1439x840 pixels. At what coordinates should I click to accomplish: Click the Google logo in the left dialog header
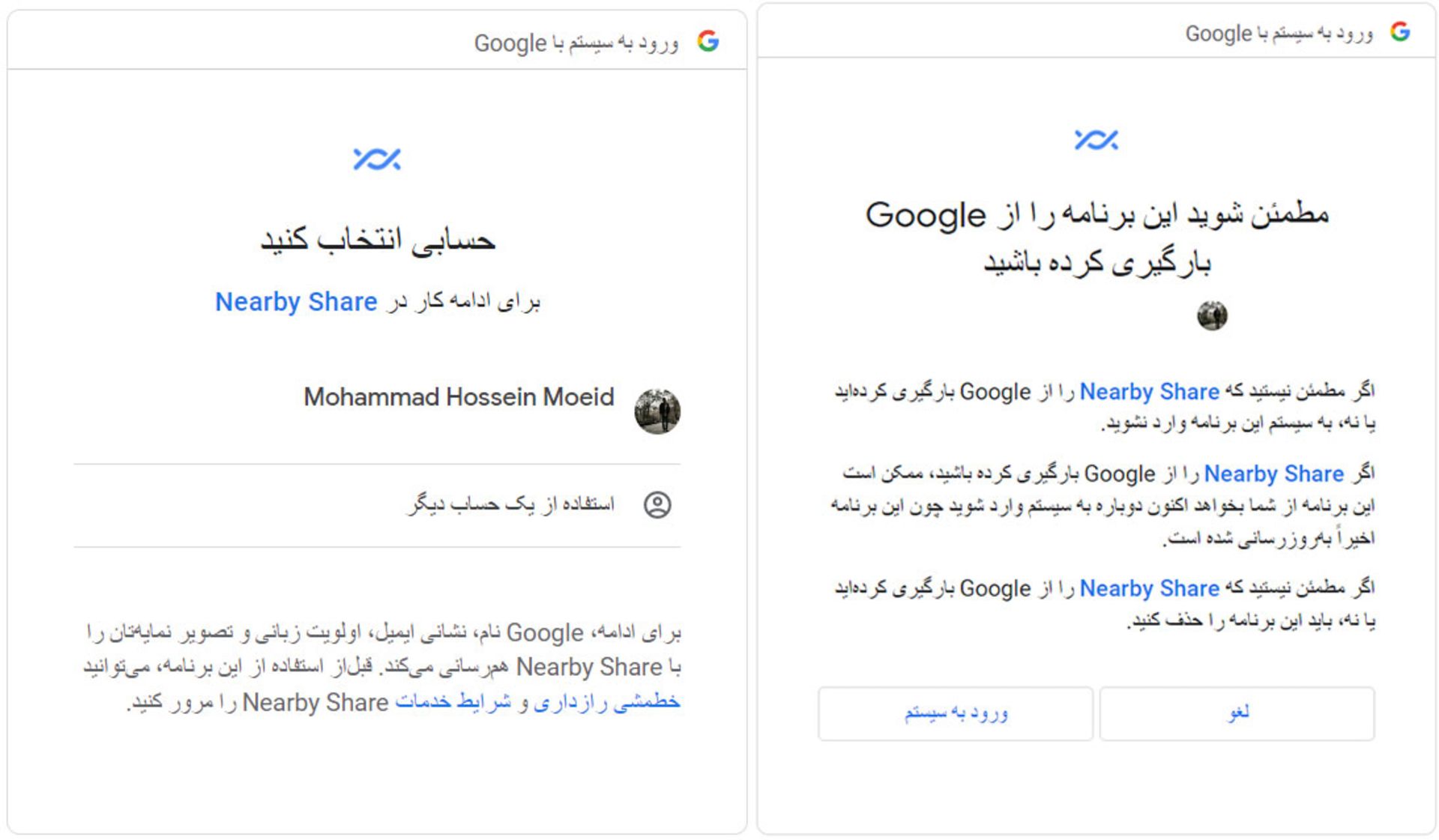[708, 41]
